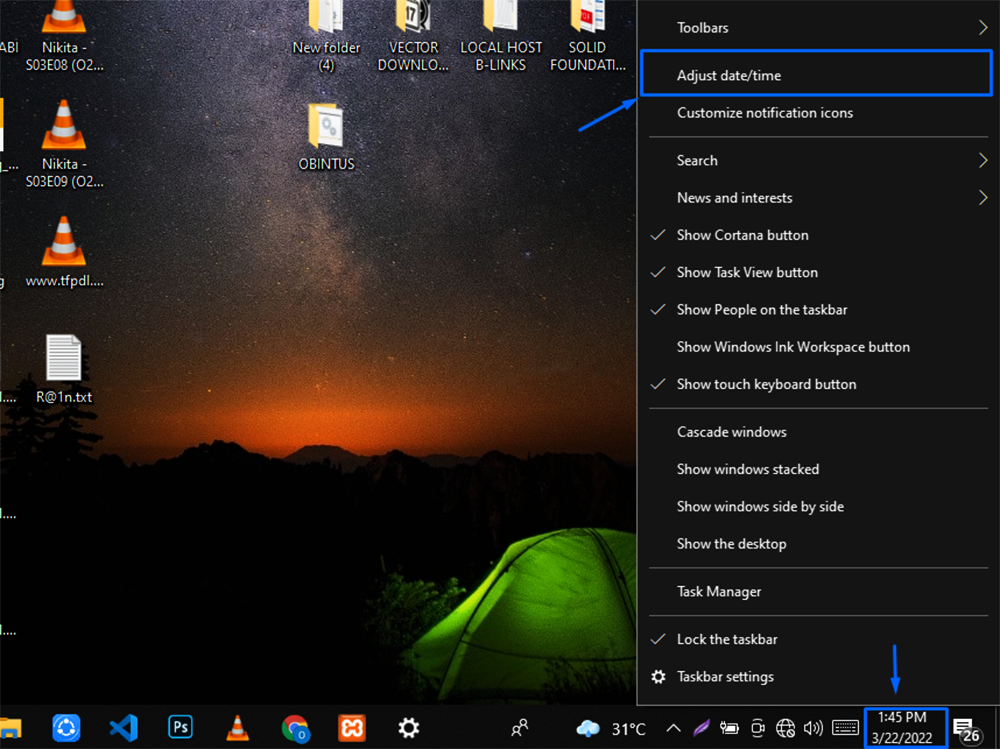Expand News and interests submenu
The height and width of the screenshot is (750, 1000).
[734, 198]
